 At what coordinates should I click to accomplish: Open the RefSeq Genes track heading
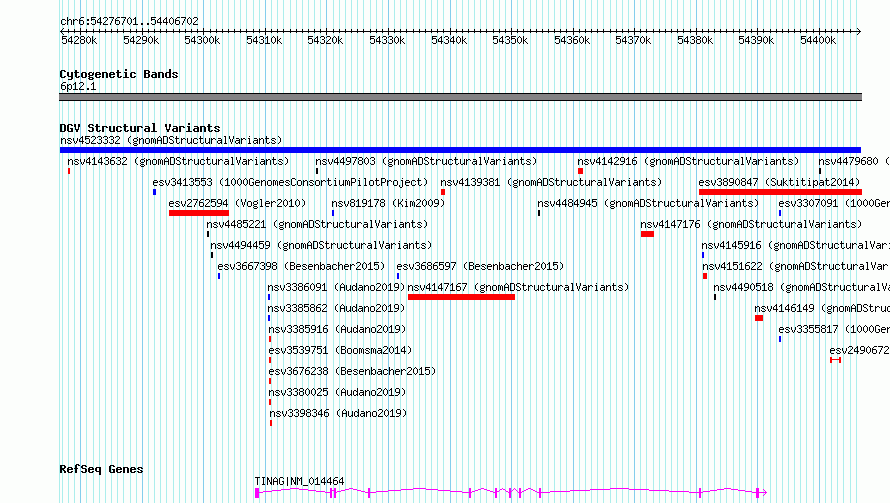[x=101, y=470]
